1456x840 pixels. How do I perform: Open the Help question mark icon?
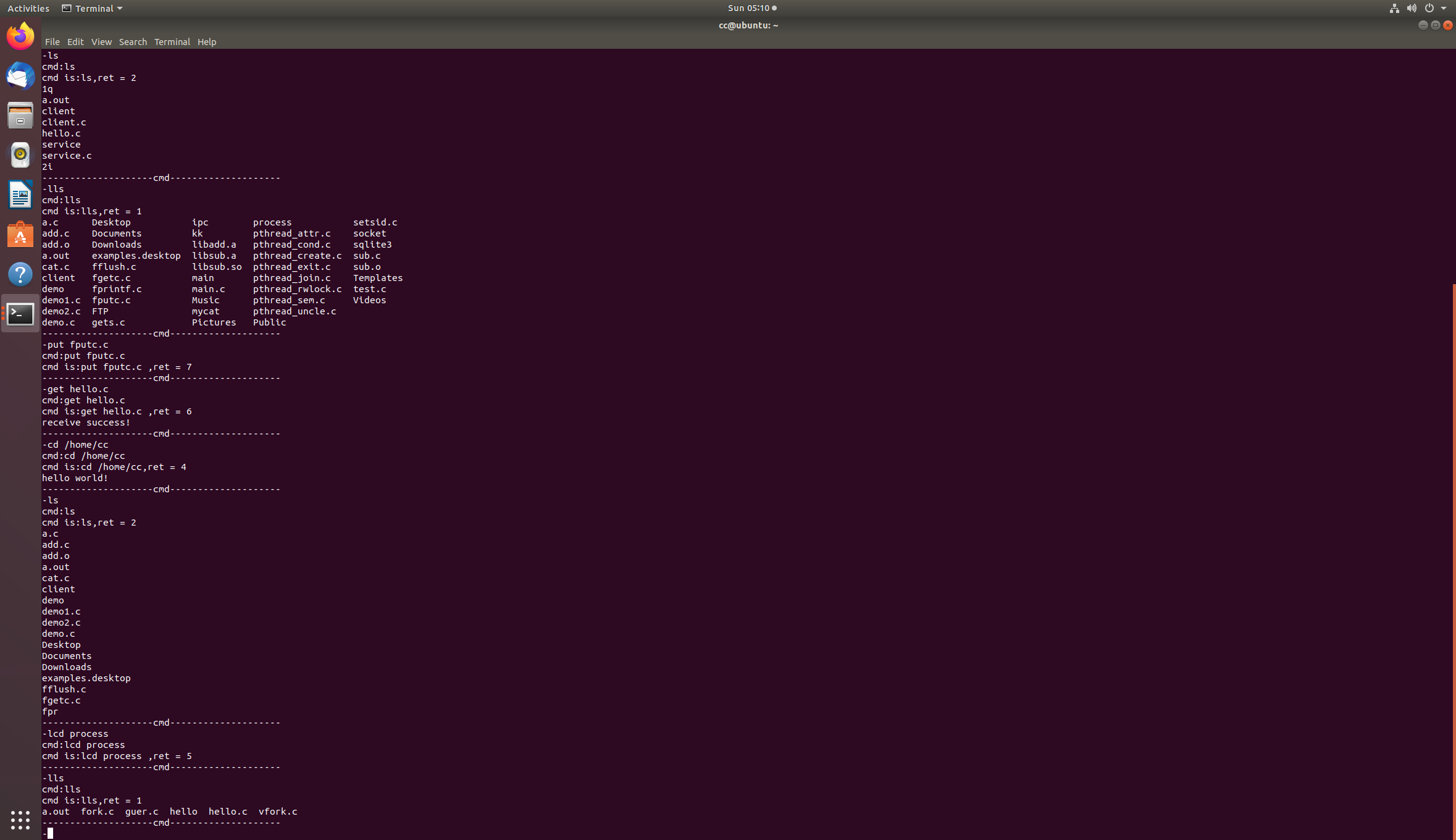tap(20, 274)
